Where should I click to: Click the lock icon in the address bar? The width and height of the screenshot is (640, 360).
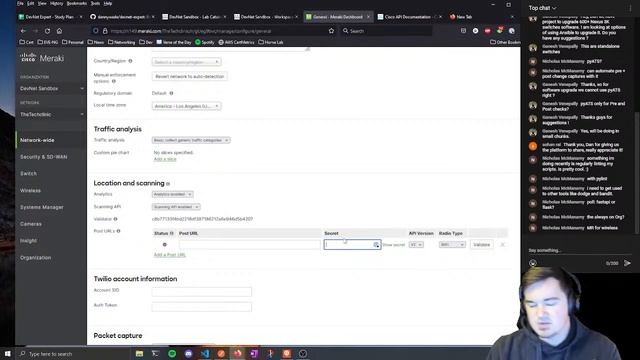point(105,31)
